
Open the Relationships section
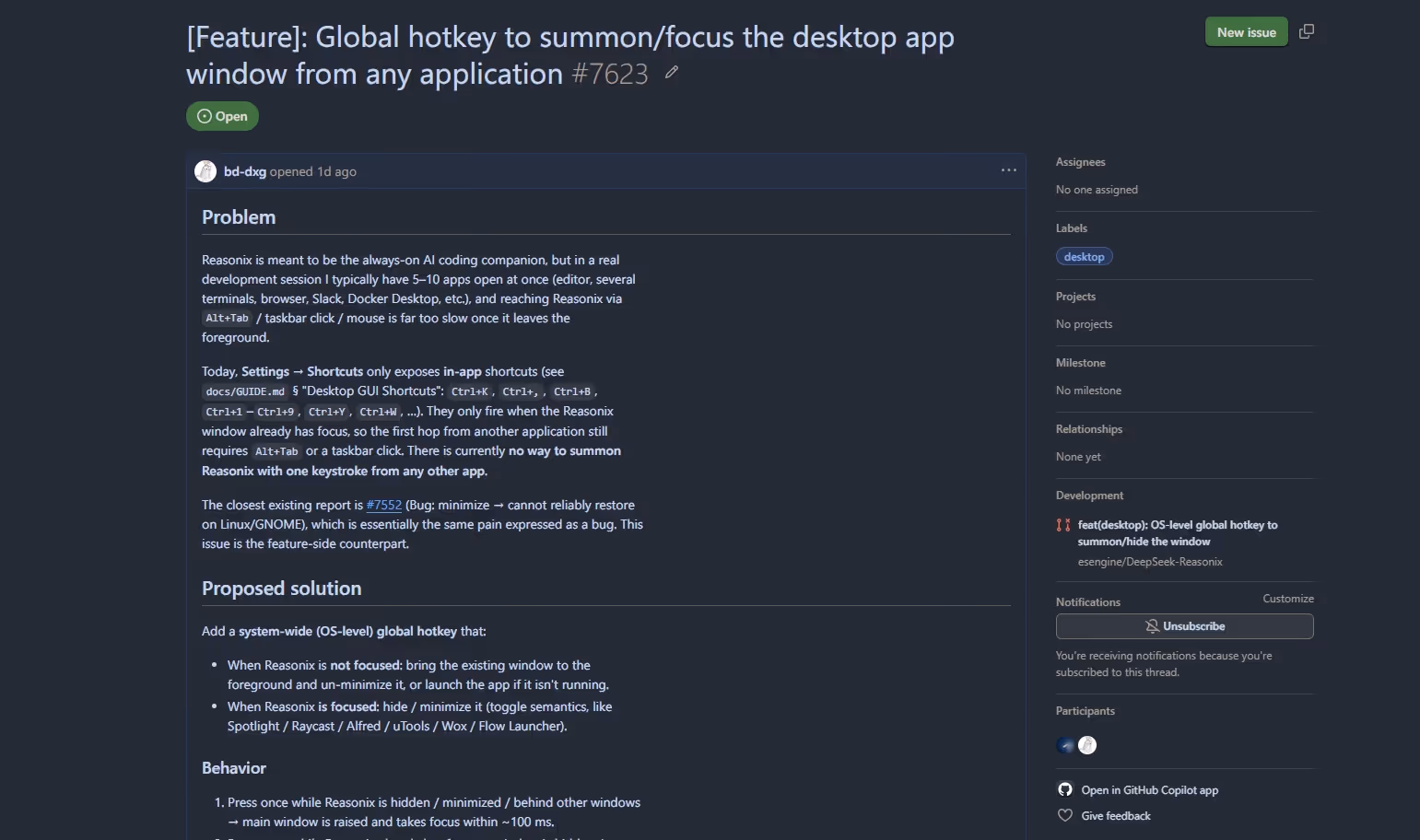[x=1089, y=429]
